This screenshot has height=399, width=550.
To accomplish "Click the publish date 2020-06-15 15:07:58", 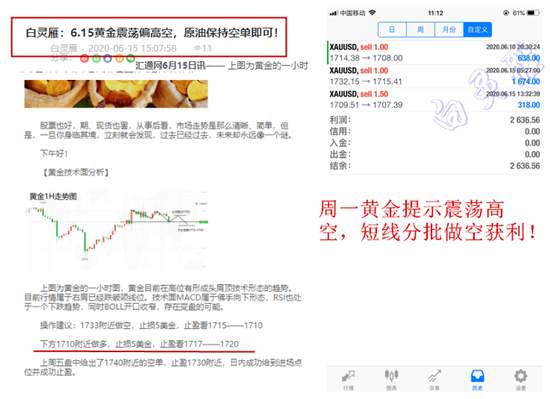I will pos(132,48).
